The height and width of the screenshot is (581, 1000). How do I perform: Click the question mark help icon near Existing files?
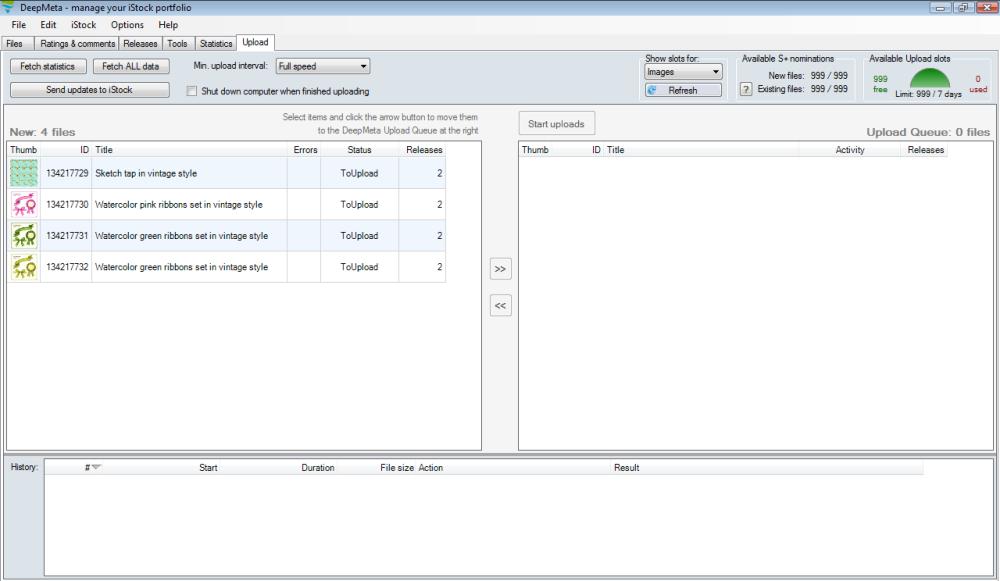(746, 89)
